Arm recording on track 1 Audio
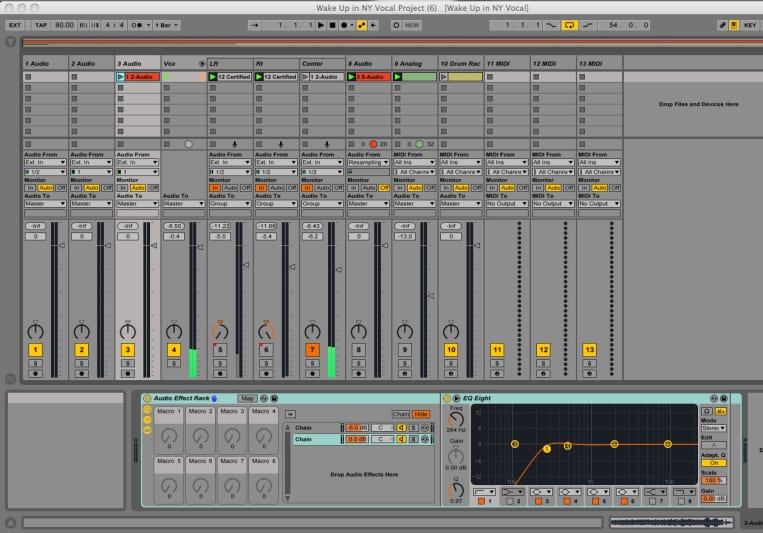763x533 pixels. pyautogui.click(x=36, y=373)
